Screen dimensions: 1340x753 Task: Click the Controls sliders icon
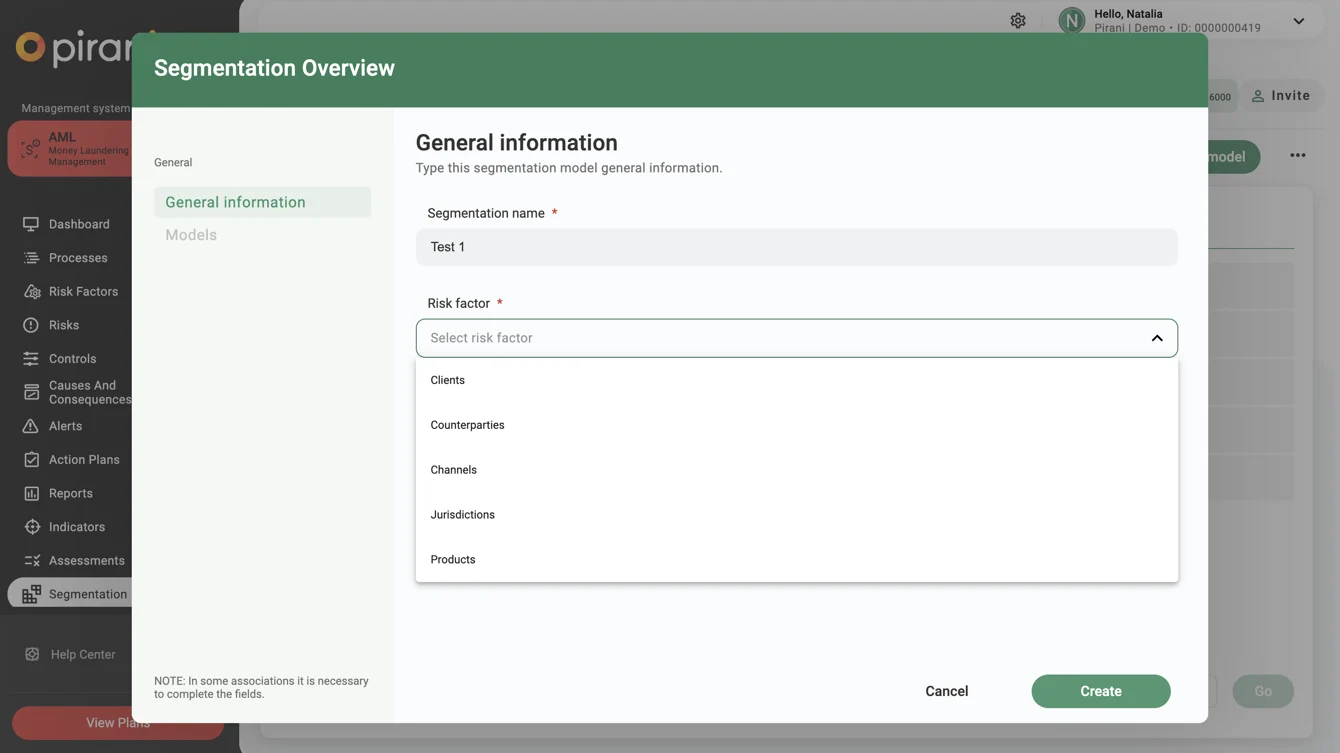31,359
